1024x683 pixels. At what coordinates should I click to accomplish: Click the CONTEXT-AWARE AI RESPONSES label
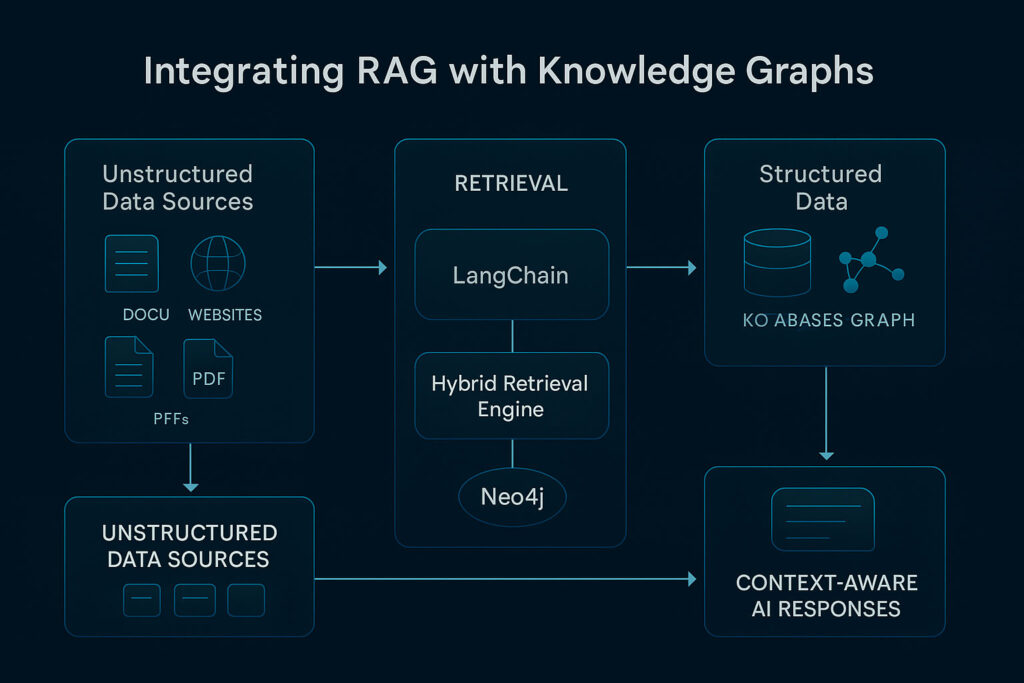click(826, 596)
